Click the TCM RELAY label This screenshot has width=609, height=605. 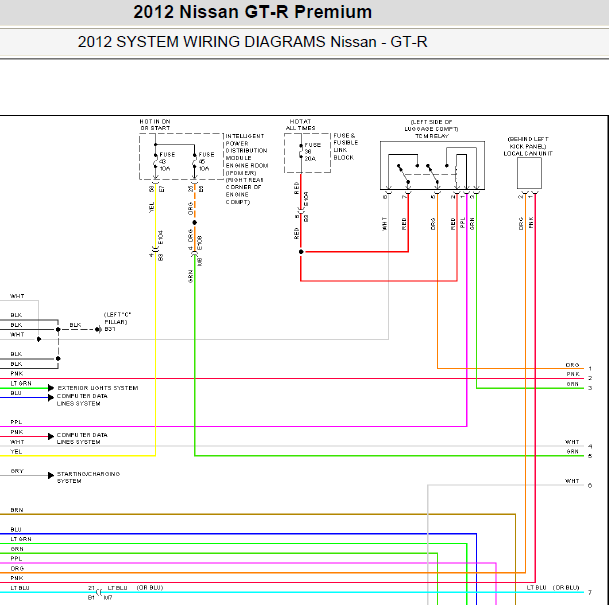(432, 136)
